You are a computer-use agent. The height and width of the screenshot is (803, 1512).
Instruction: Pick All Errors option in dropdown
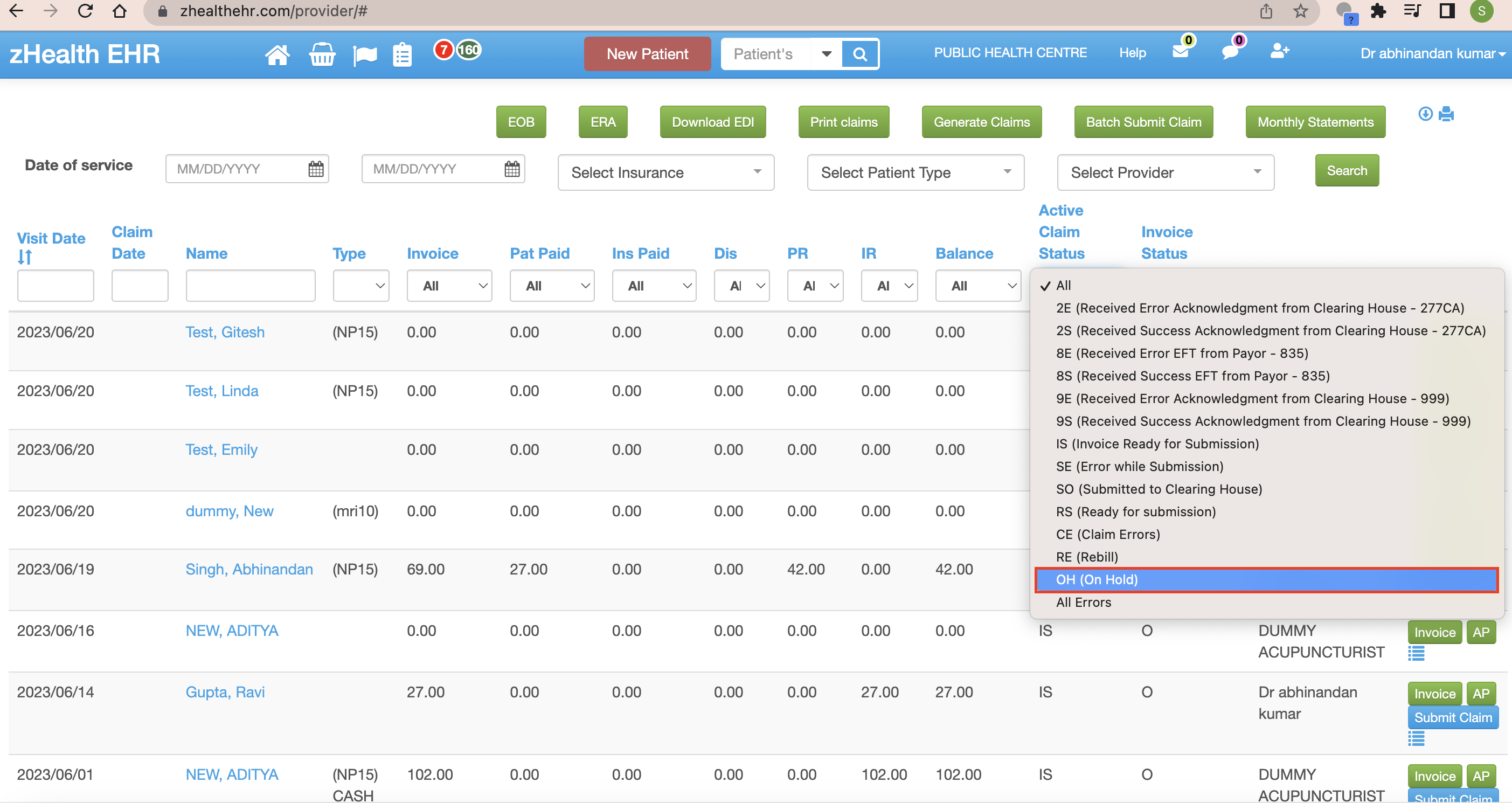pyautogui.click(x=1084, y=603)
